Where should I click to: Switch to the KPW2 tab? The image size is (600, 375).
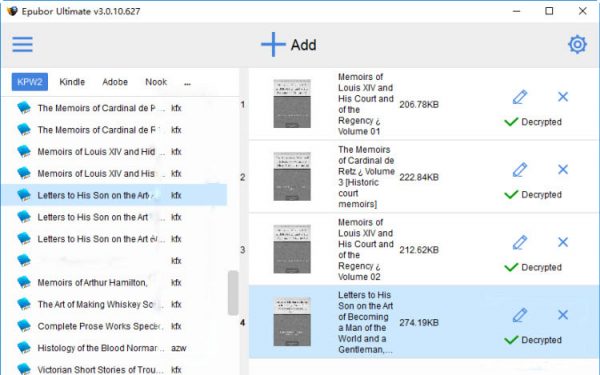pyautogui.click(x=29, y=82)
